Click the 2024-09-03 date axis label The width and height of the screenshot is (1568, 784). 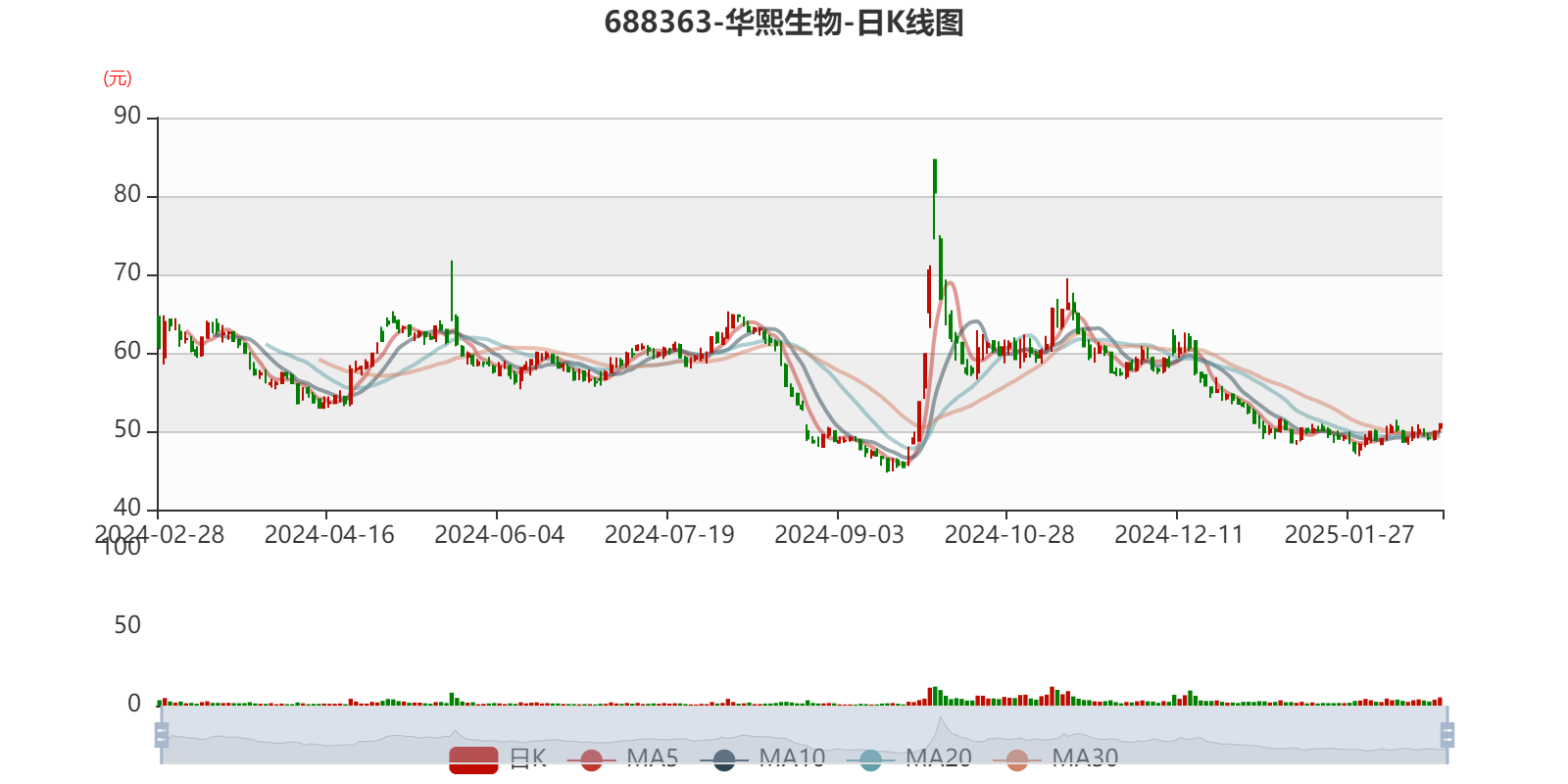[840, 535]
